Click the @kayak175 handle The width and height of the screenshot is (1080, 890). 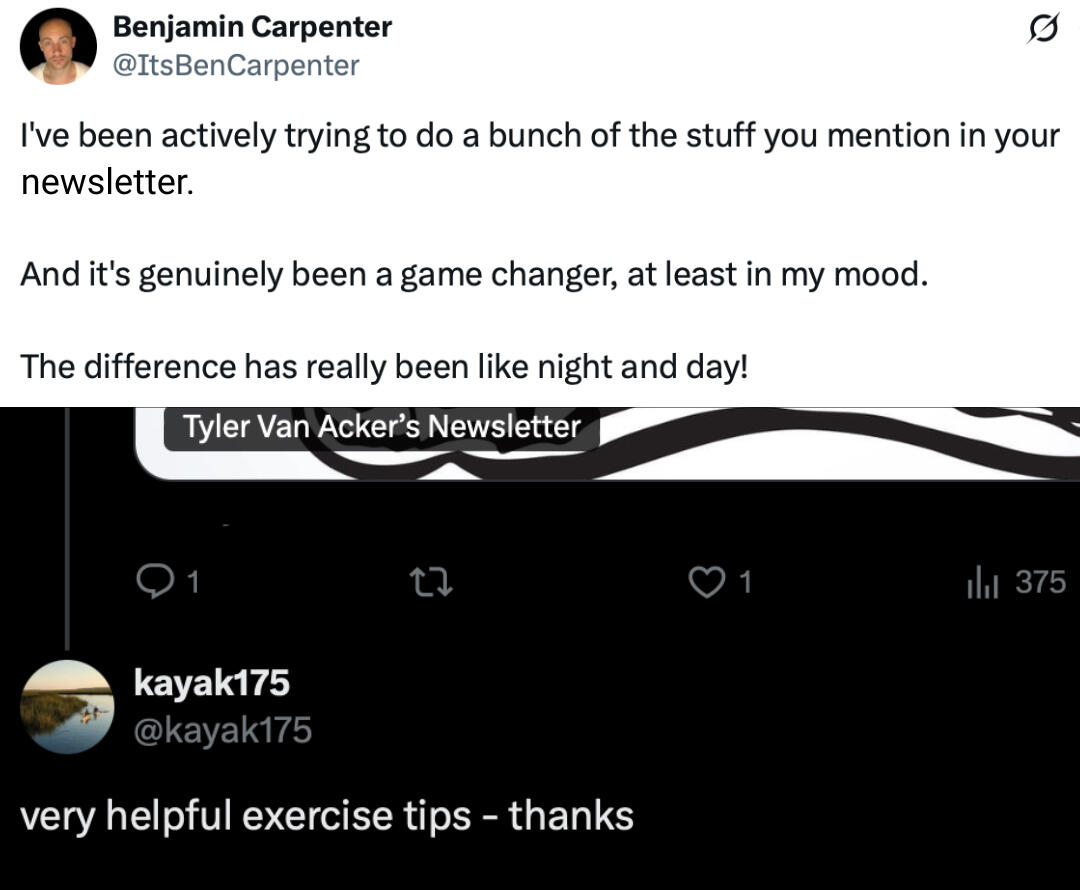click(223, 731)
